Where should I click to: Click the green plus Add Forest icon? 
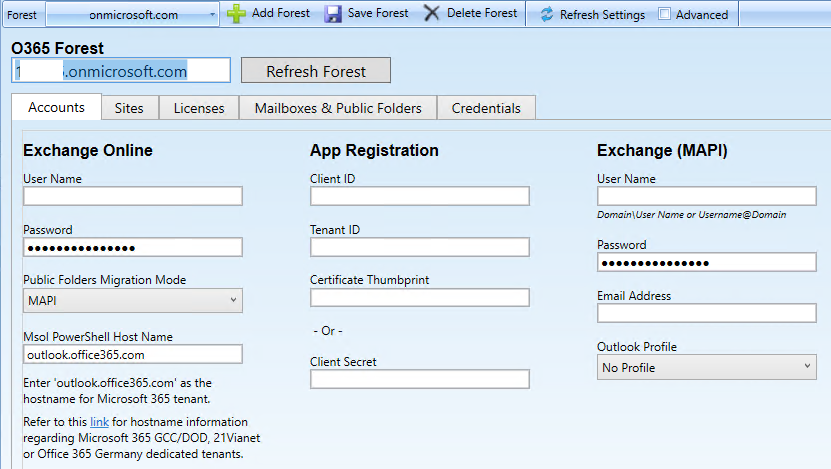tap(236, 14)
